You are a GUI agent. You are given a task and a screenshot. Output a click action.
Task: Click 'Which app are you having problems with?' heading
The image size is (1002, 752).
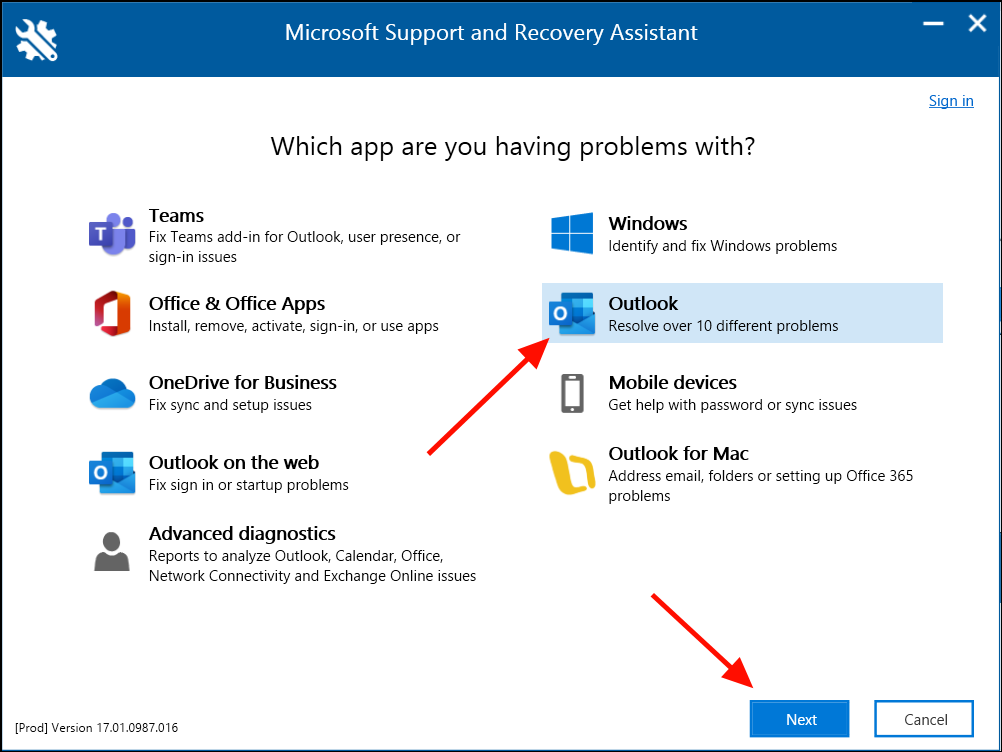pos(513,147)
